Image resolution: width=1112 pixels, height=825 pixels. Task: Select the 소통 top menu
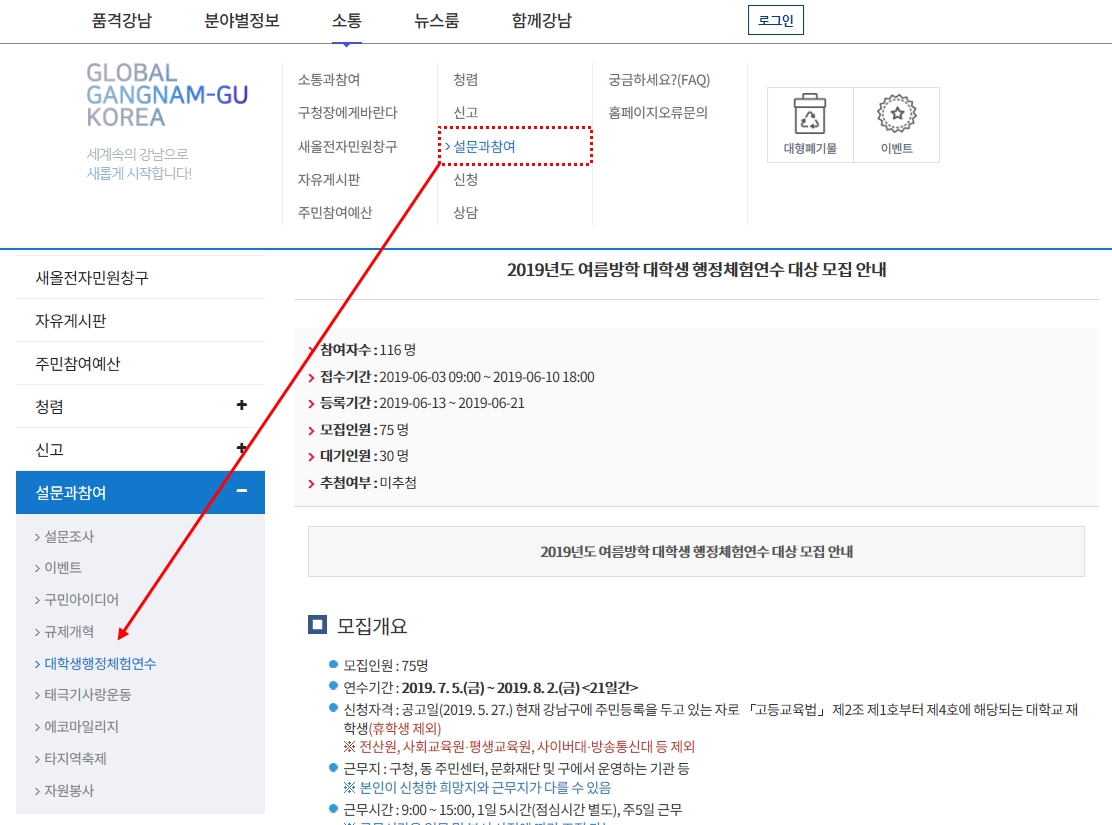point(347,21)
